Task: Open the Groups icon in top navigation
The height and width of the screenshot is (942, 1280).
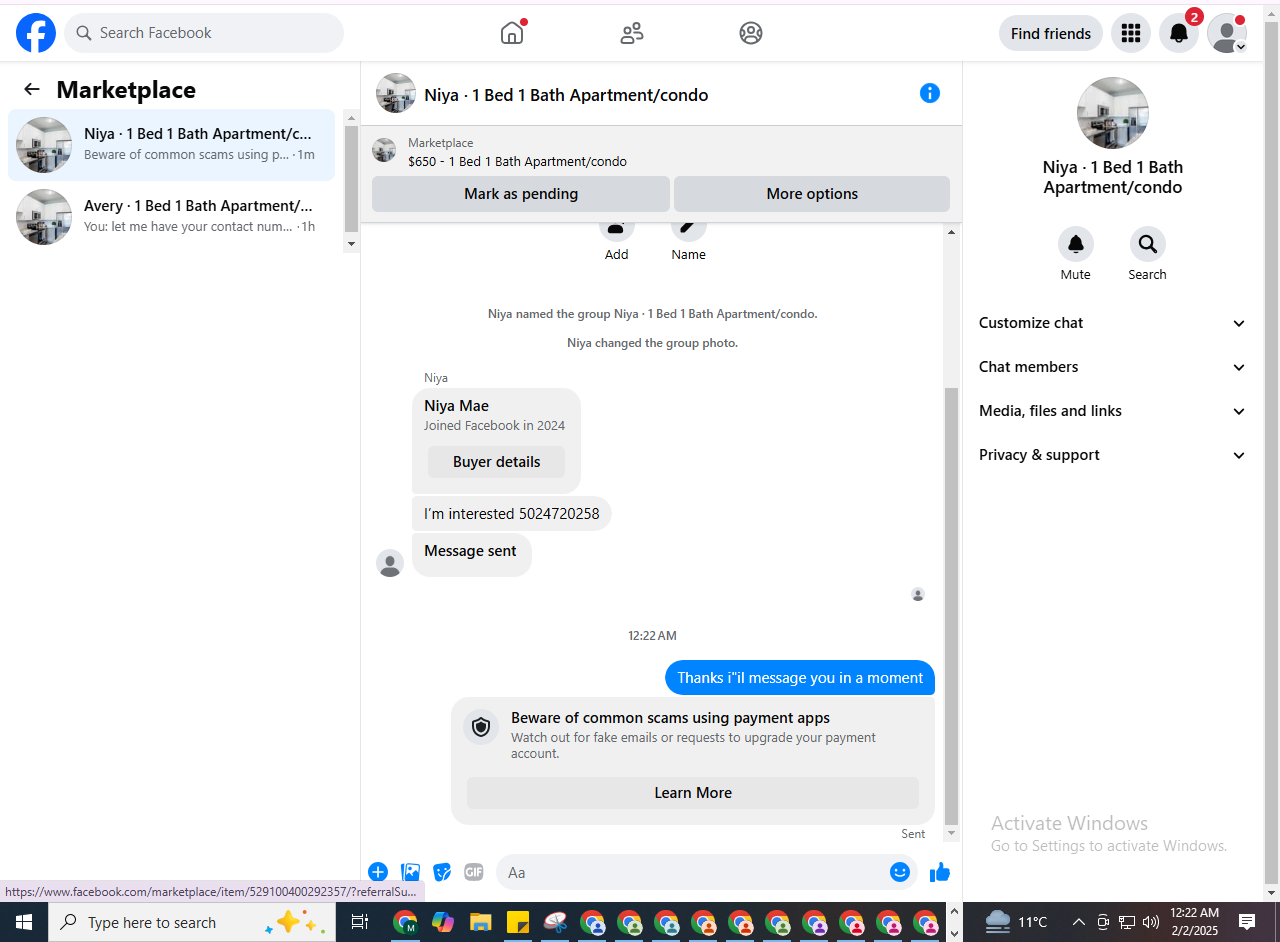Action: (751, 33)
